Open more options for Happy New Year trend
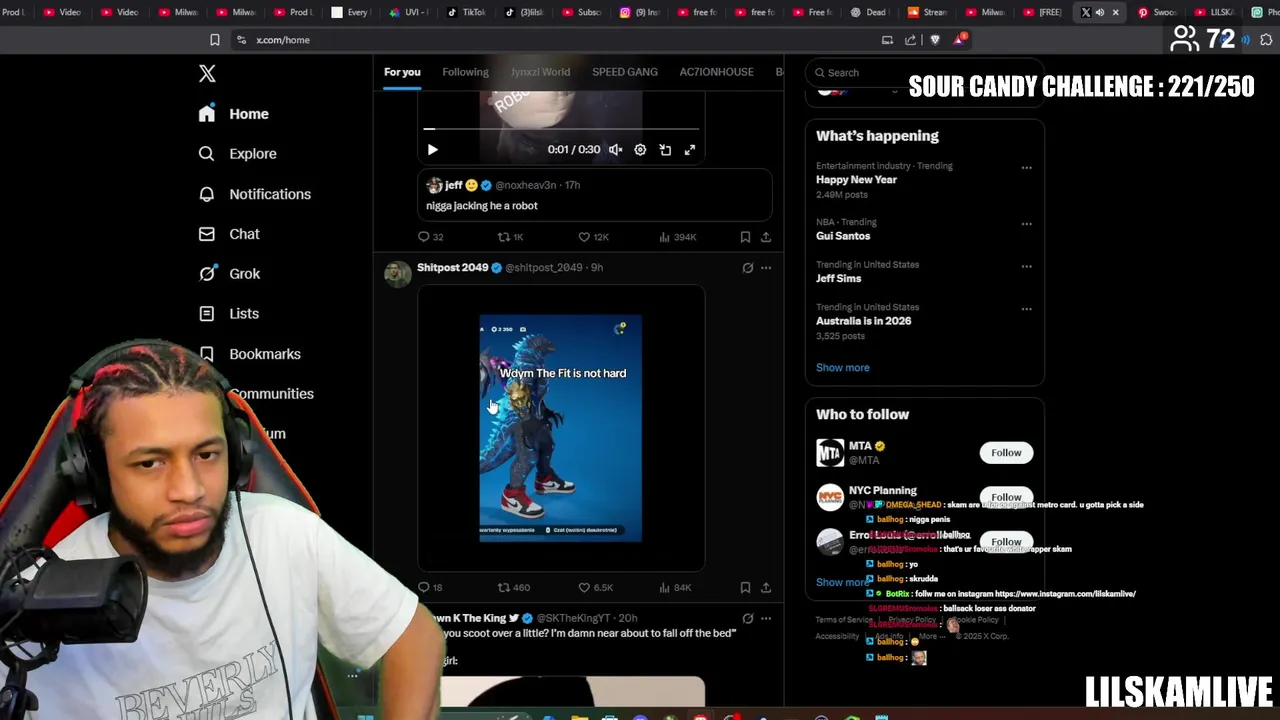The image size is (1280, 720). click(1026, 168)
